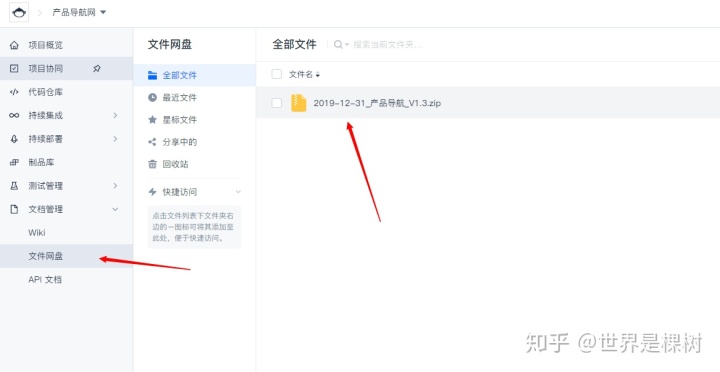Expand the 测试管理 chevron
The height and width of the screenshot is (372, 720).
pyautogui.click(x=115, y=186)
